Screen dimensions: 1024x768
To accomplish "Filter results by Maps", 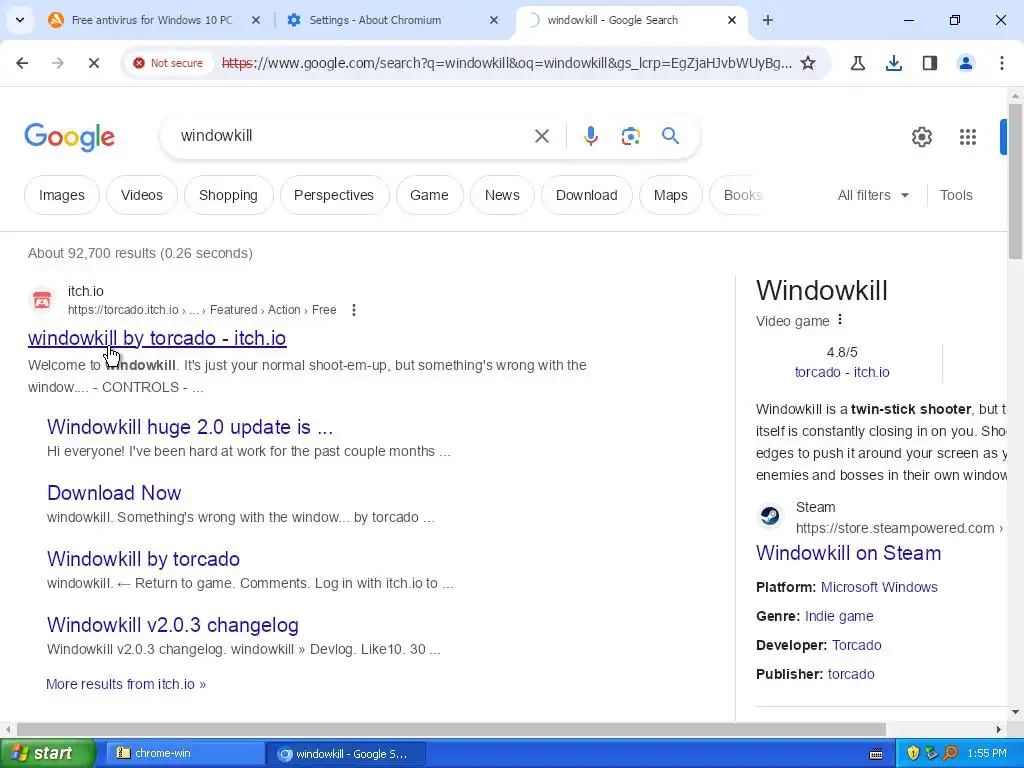I will (671, 195).
